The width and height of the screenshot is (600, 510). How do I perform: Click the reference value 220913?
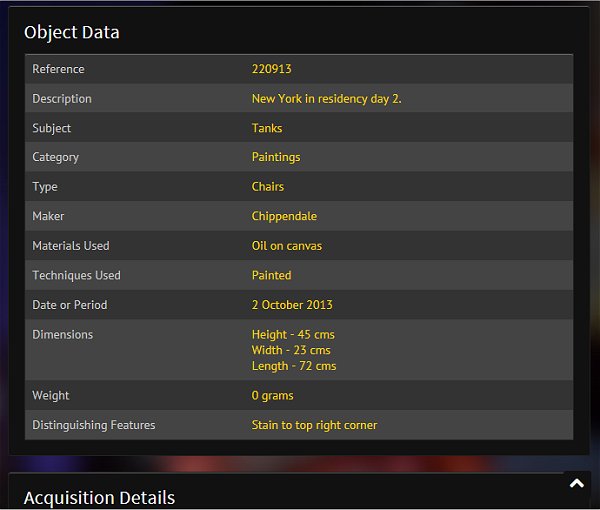(271, 69)
